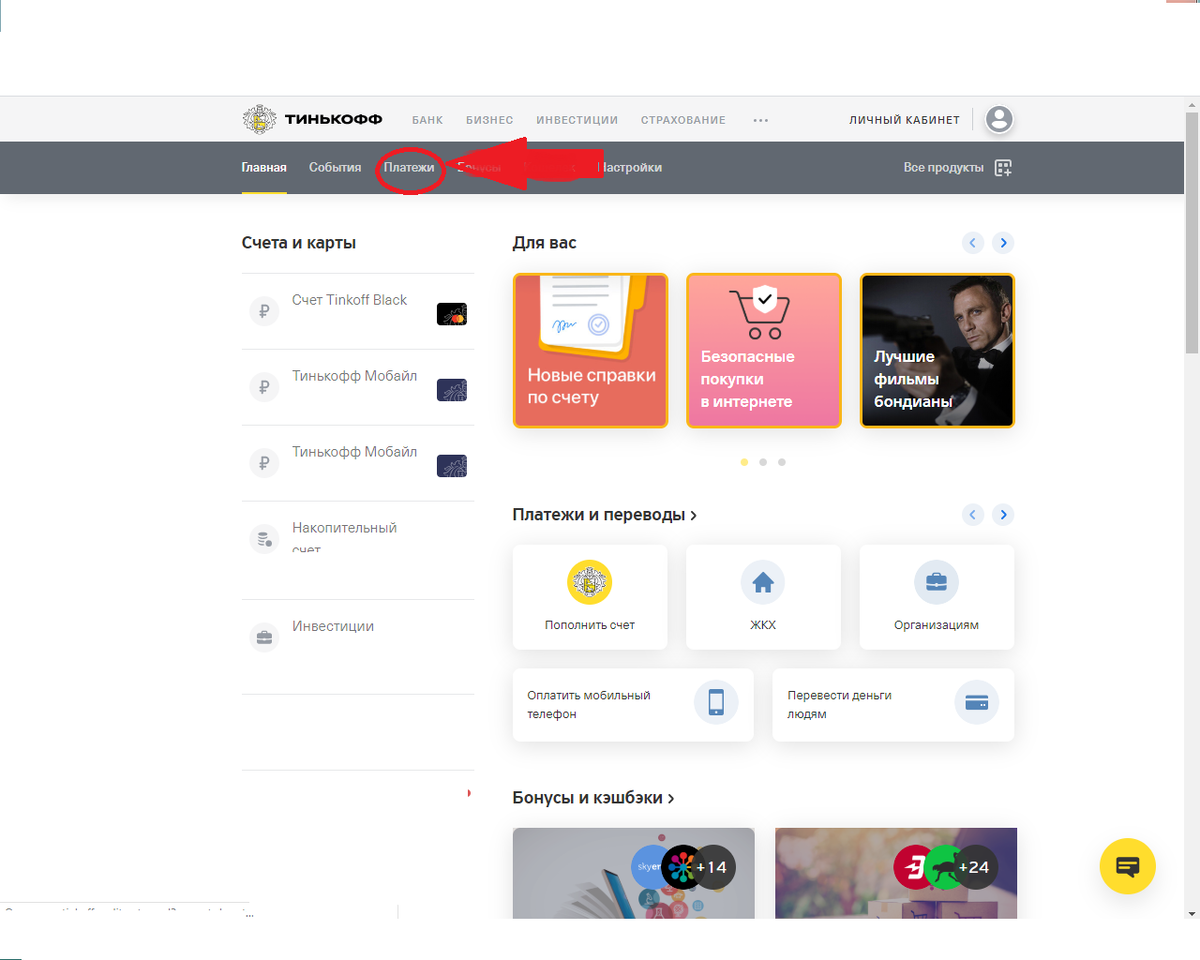This screenshot has height=960, width=1200.
Task: Click card image of second Тинькофф Мобайл
Action: tap(452, 466)
